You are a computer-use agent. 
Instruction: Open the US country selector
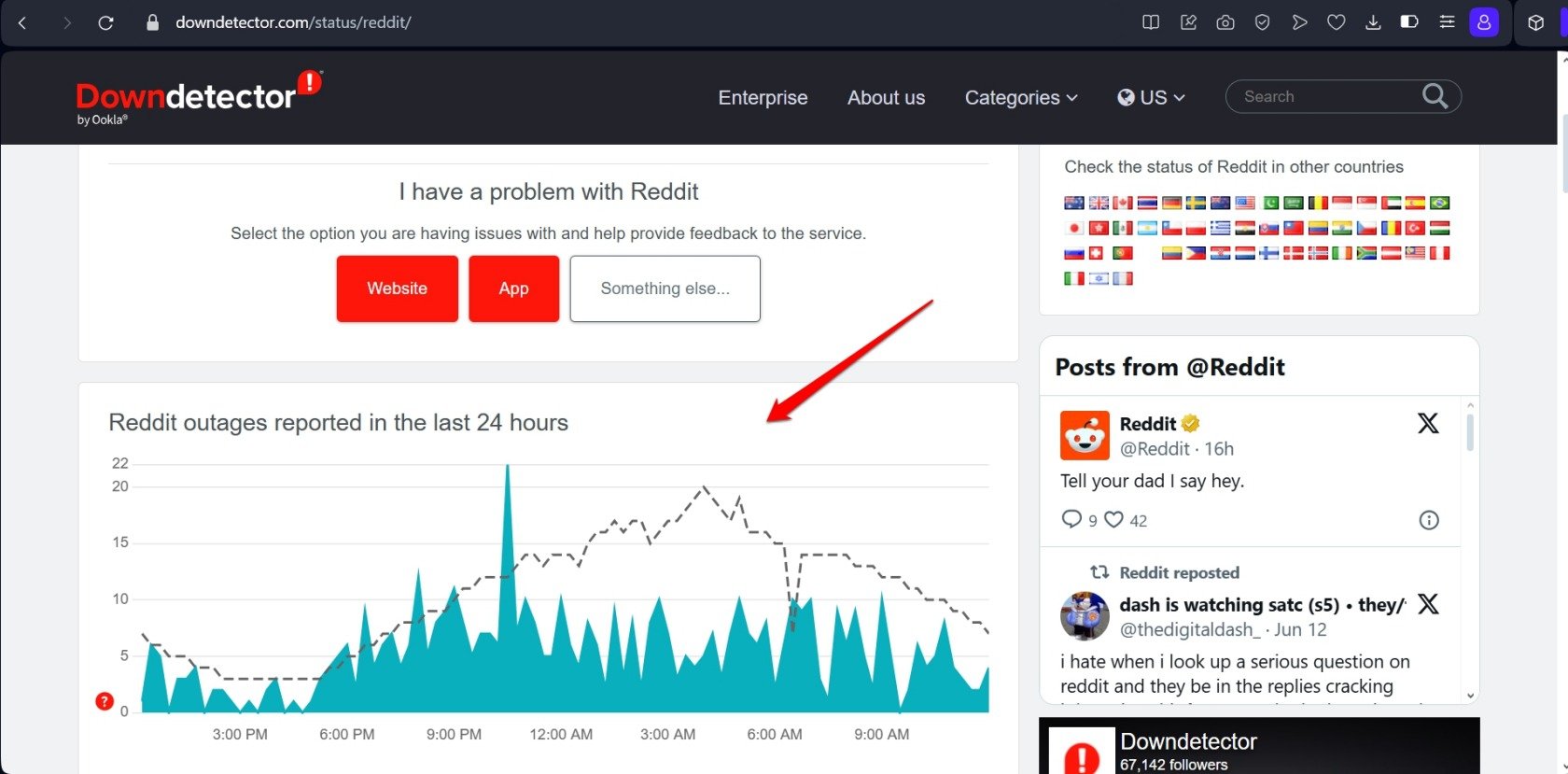pyautogui.click(x=1152, y=97)
